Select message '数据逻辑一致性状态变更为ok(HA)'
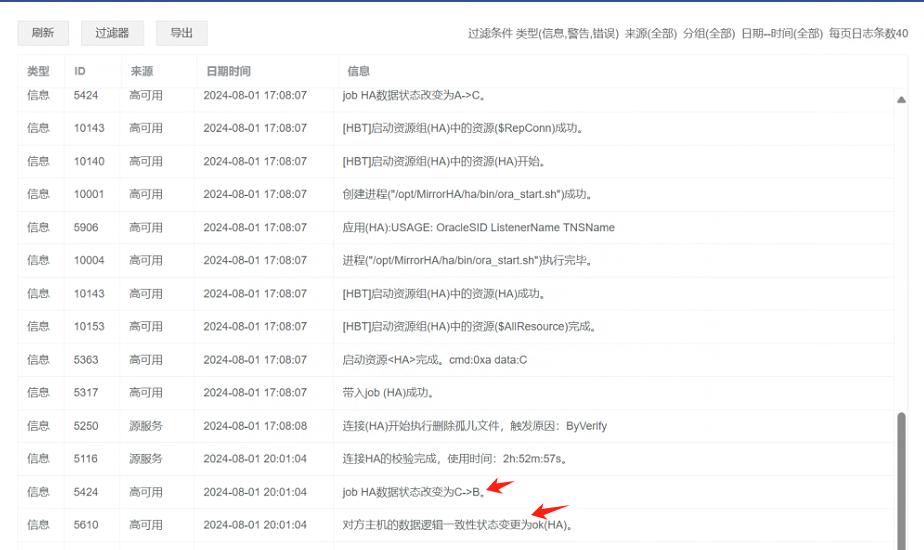The width and height of the screenshot is (924, 550). tap(458, 525)
